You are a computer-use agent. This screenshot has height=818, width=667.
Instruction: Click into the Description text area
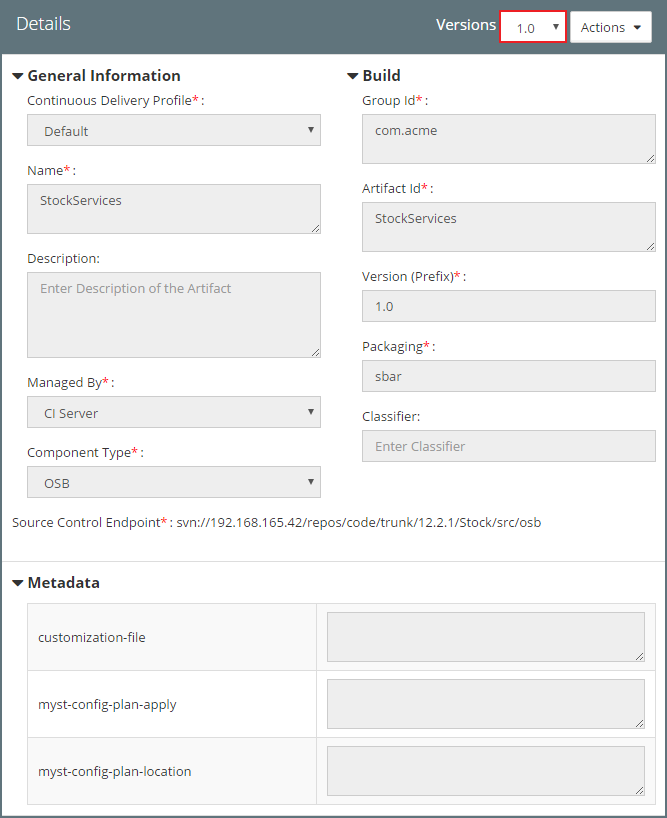(174, 314)
